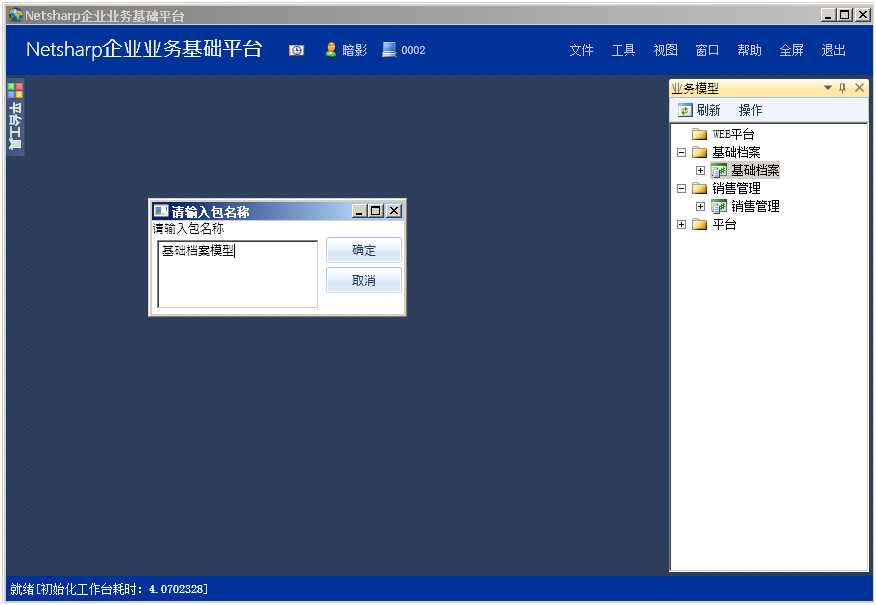The width and height of the screenshot is (876, 605).
Task: Open the 操作 menu in 业务模型 panel
Action: coord(750,110)
